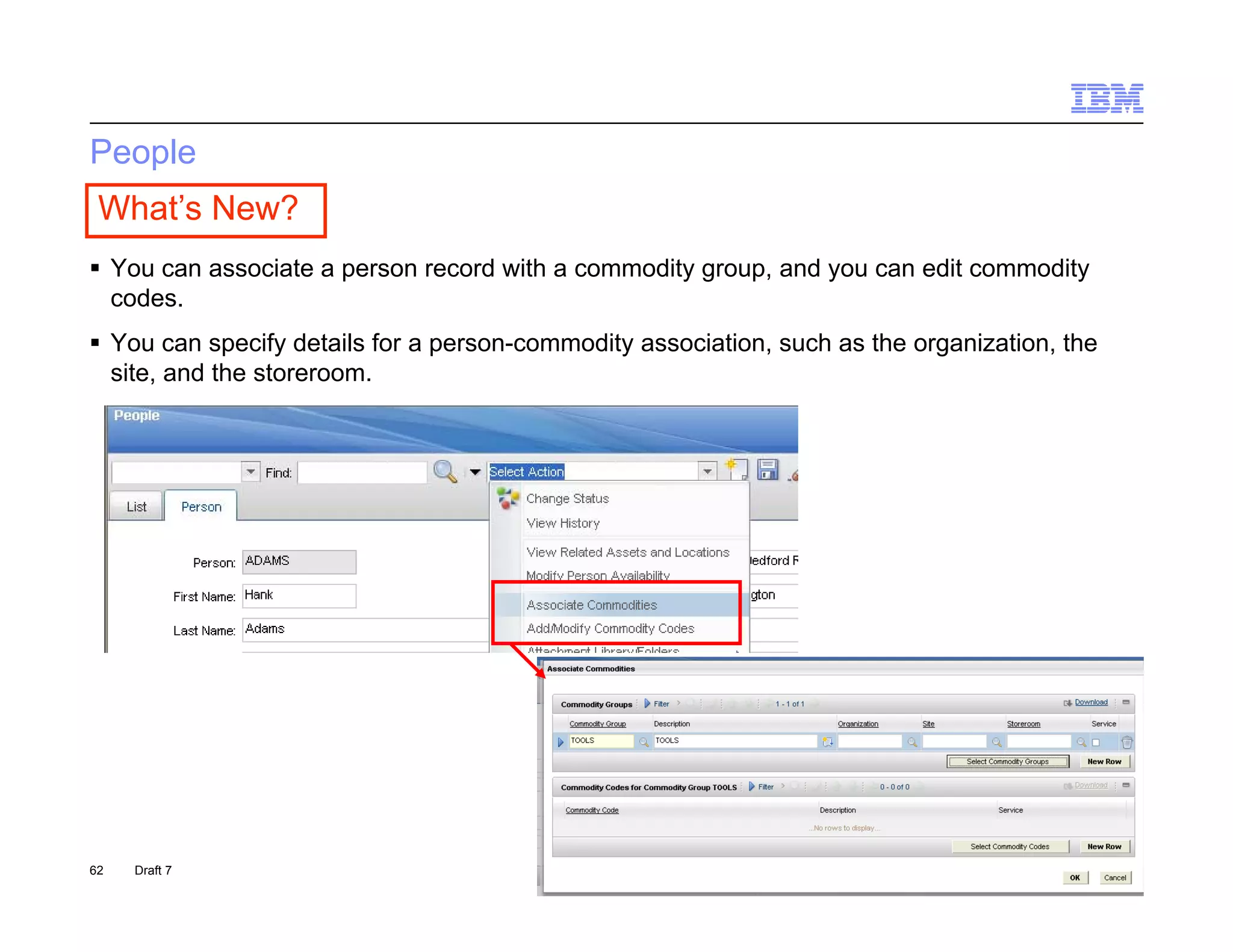This screenshot has height=952, width=1233.
Task: Choose Modify Person Availability menu item
Action: (x=598, y=575)
